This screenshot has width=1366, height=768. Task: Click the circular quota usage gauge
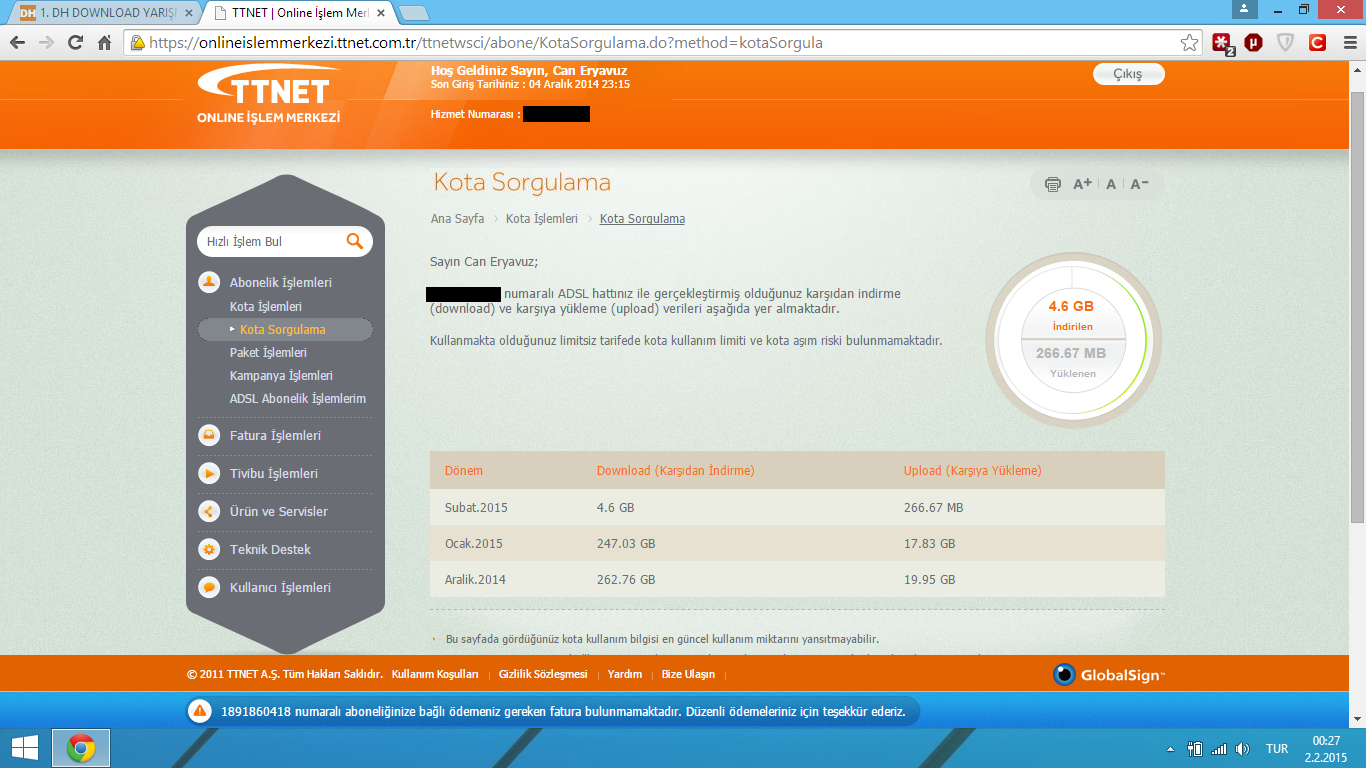pos(1073,340)
